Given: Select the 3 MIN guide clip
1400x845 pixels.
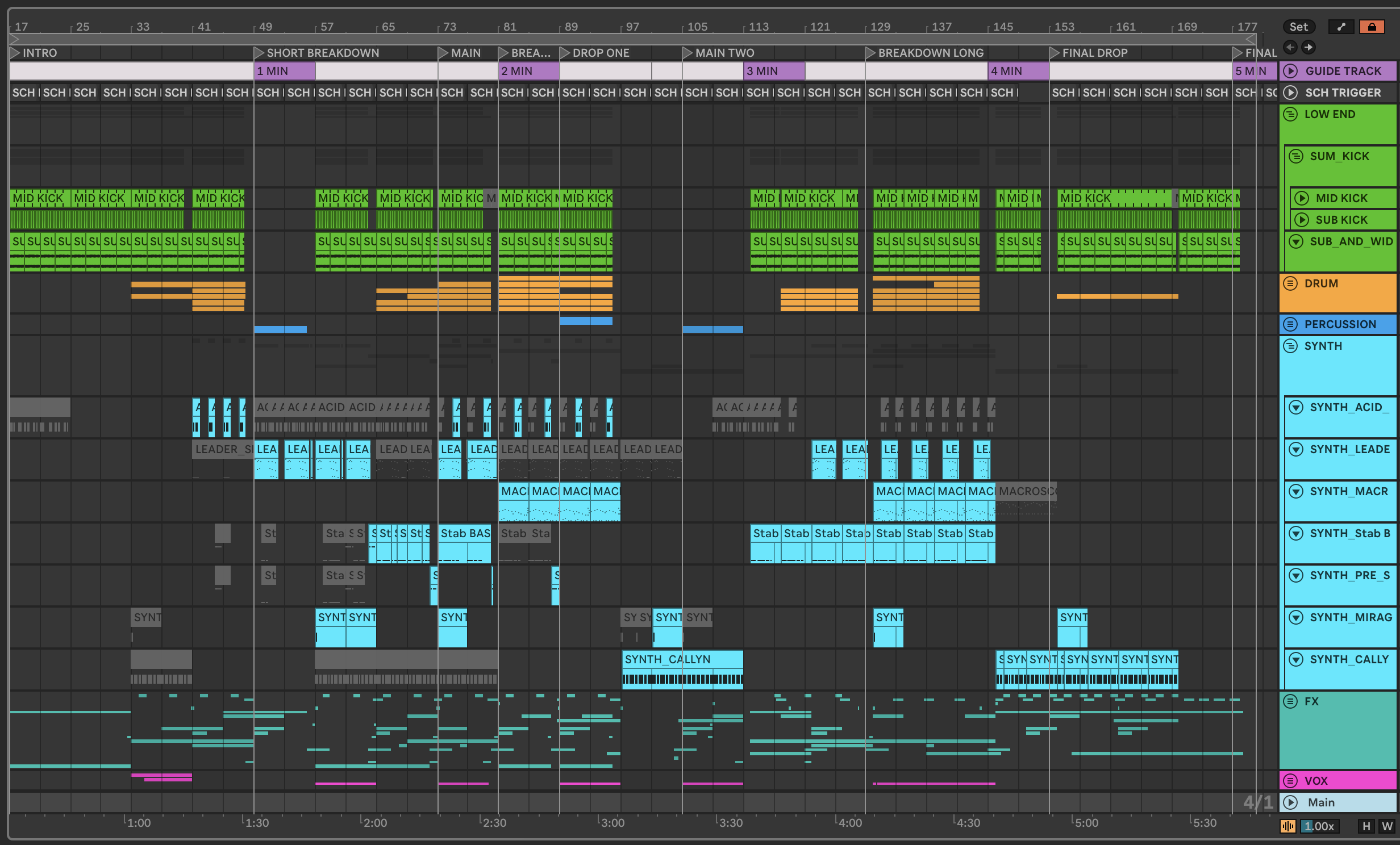Looking at the screenshot, I should [x=774, y=71].
